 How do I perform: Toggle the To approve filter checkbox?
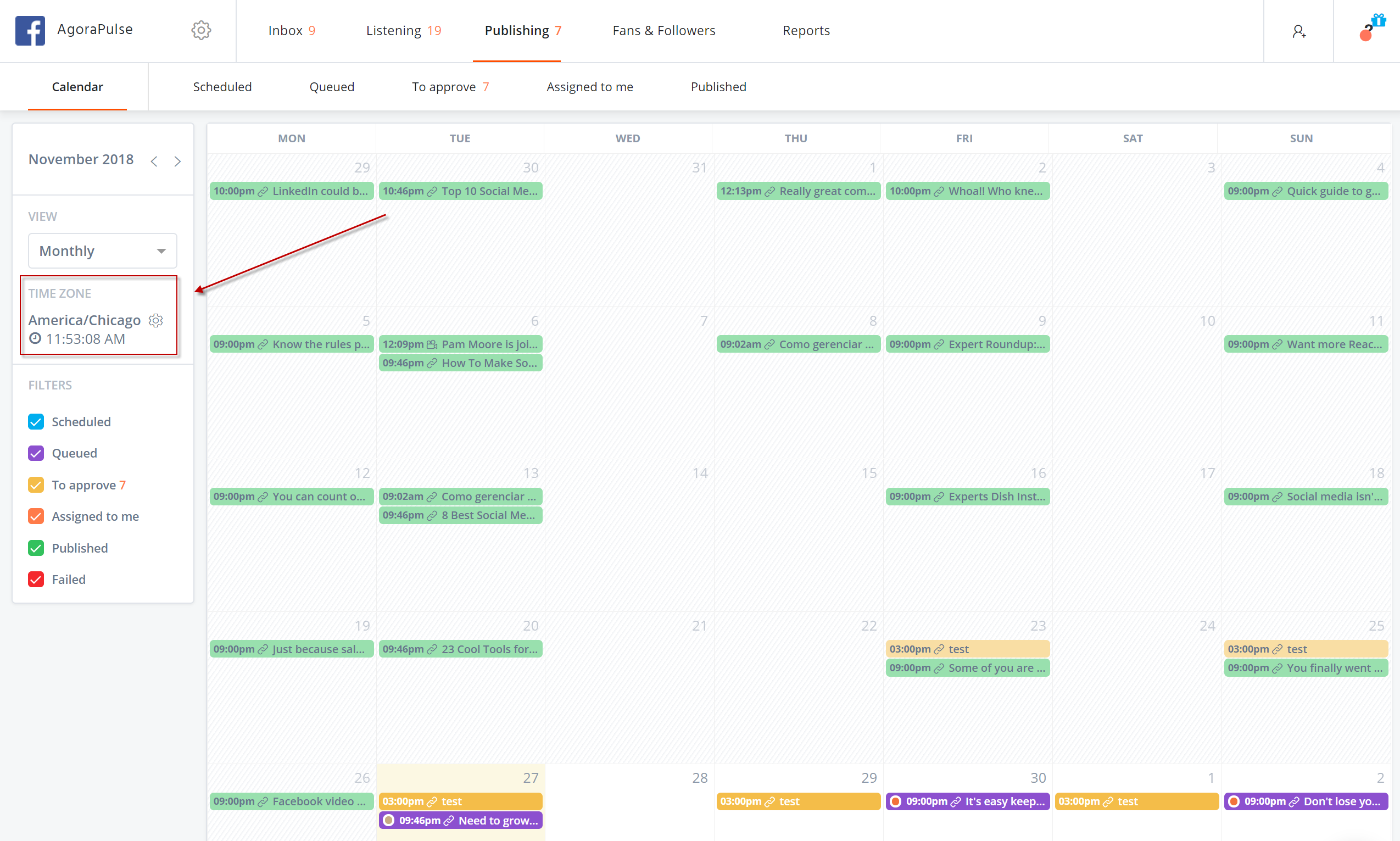[x=36, y=485]
